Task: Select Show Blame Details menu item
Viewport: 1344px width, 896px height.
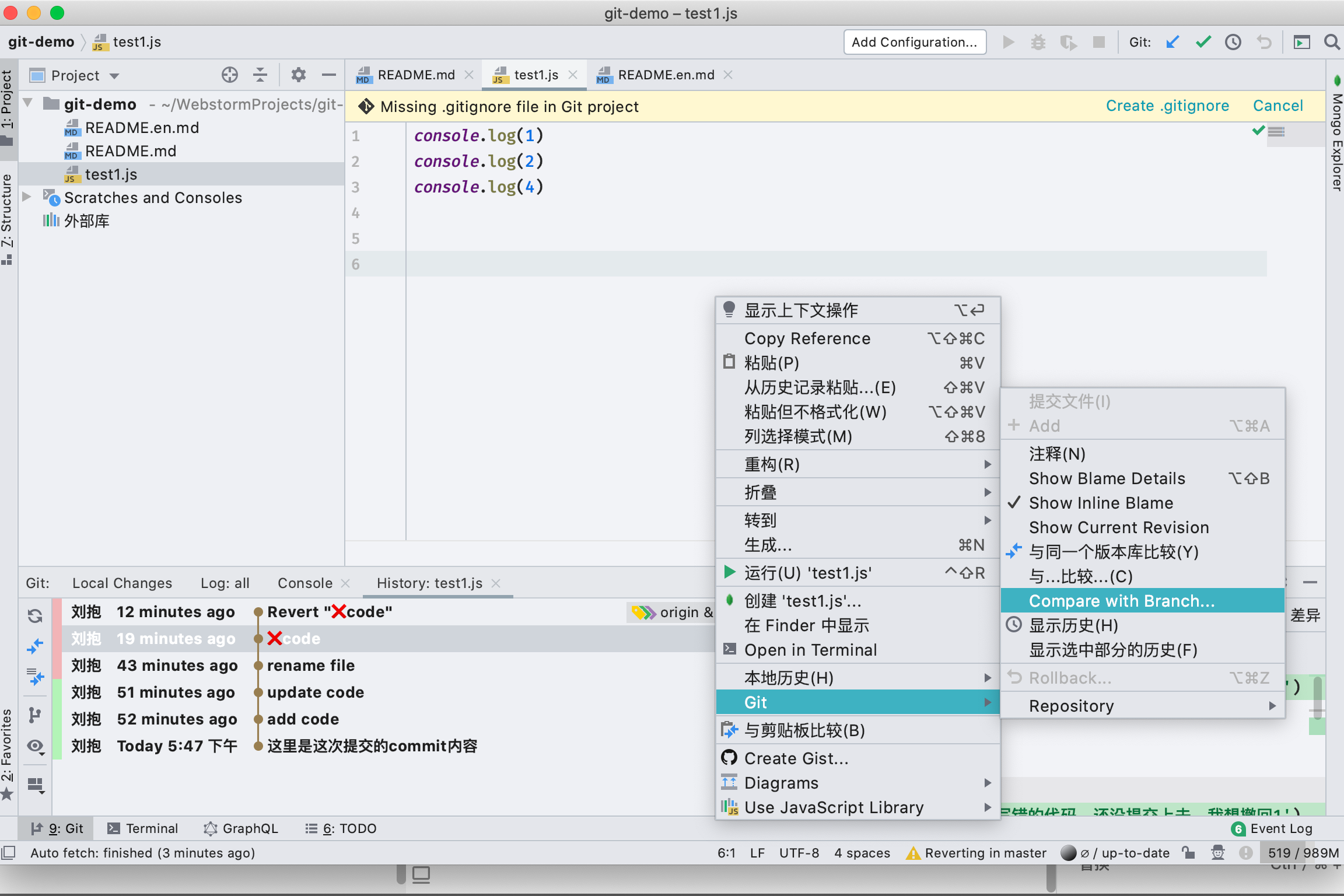Action: [1143, 478]
